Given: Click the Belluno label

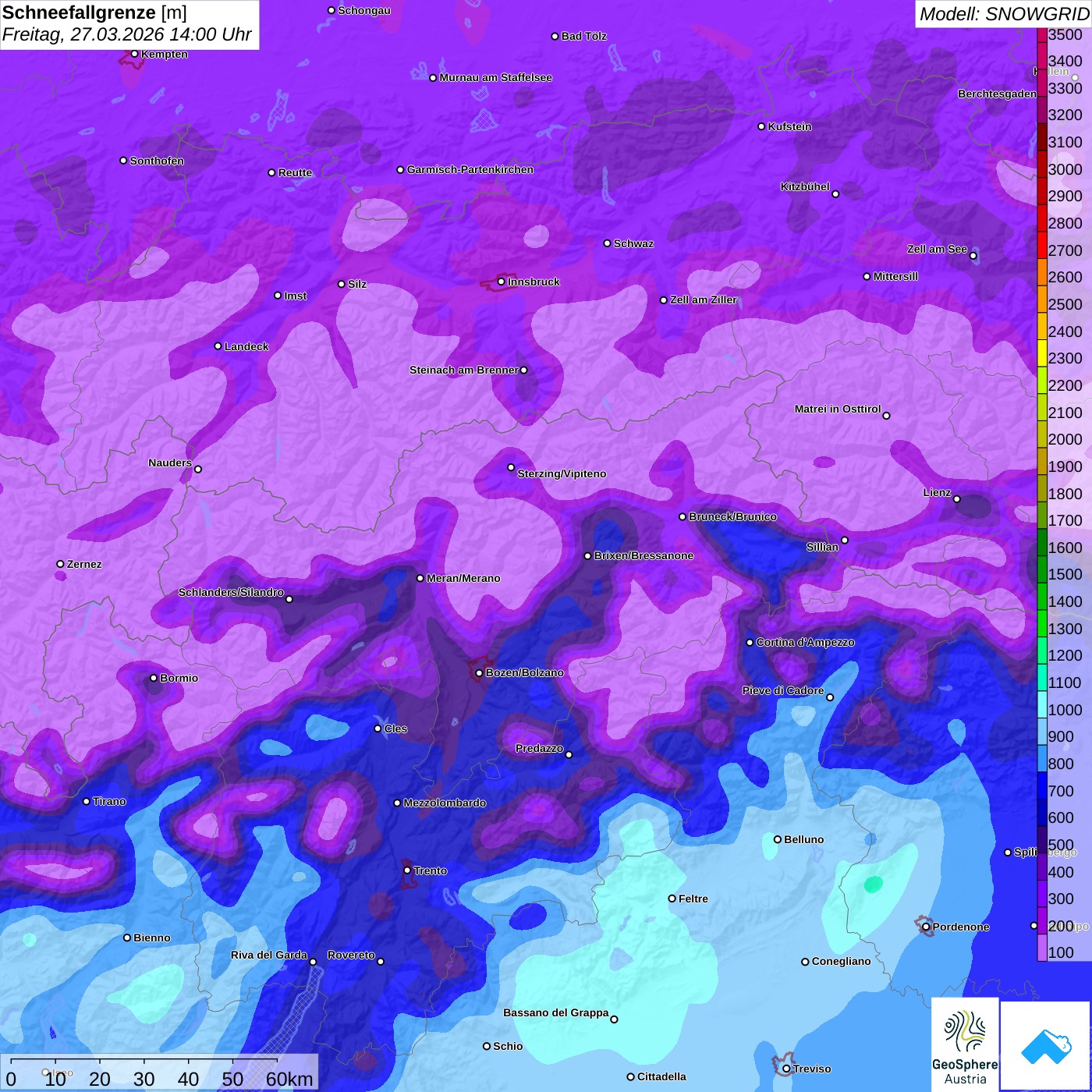Looking at the screenshot, I should 803,839.
